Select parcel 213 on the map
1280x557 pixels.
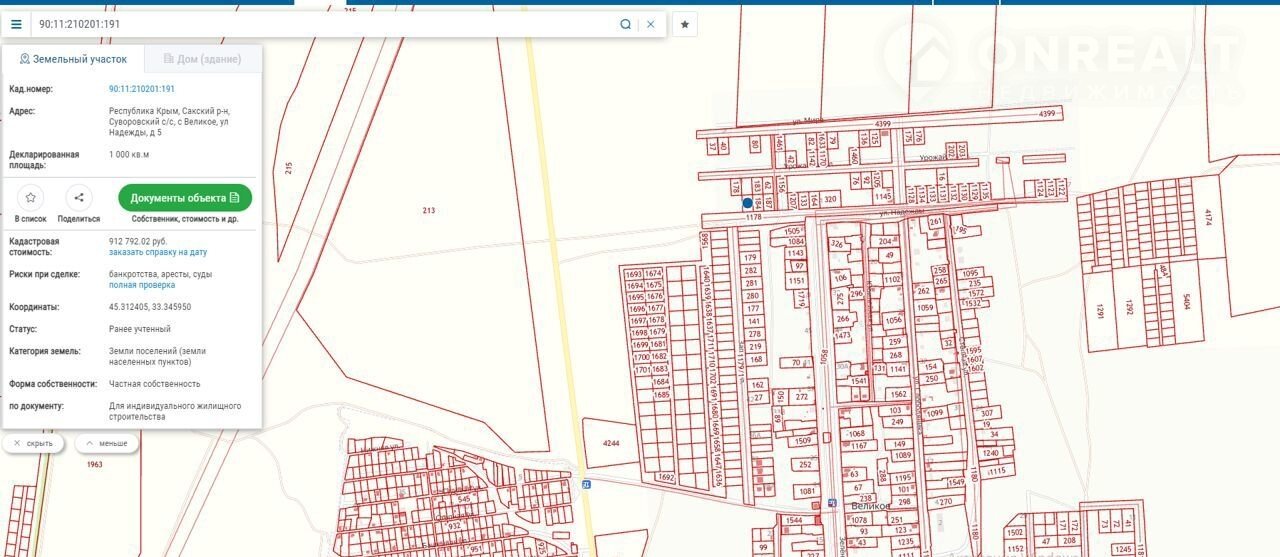429,211
